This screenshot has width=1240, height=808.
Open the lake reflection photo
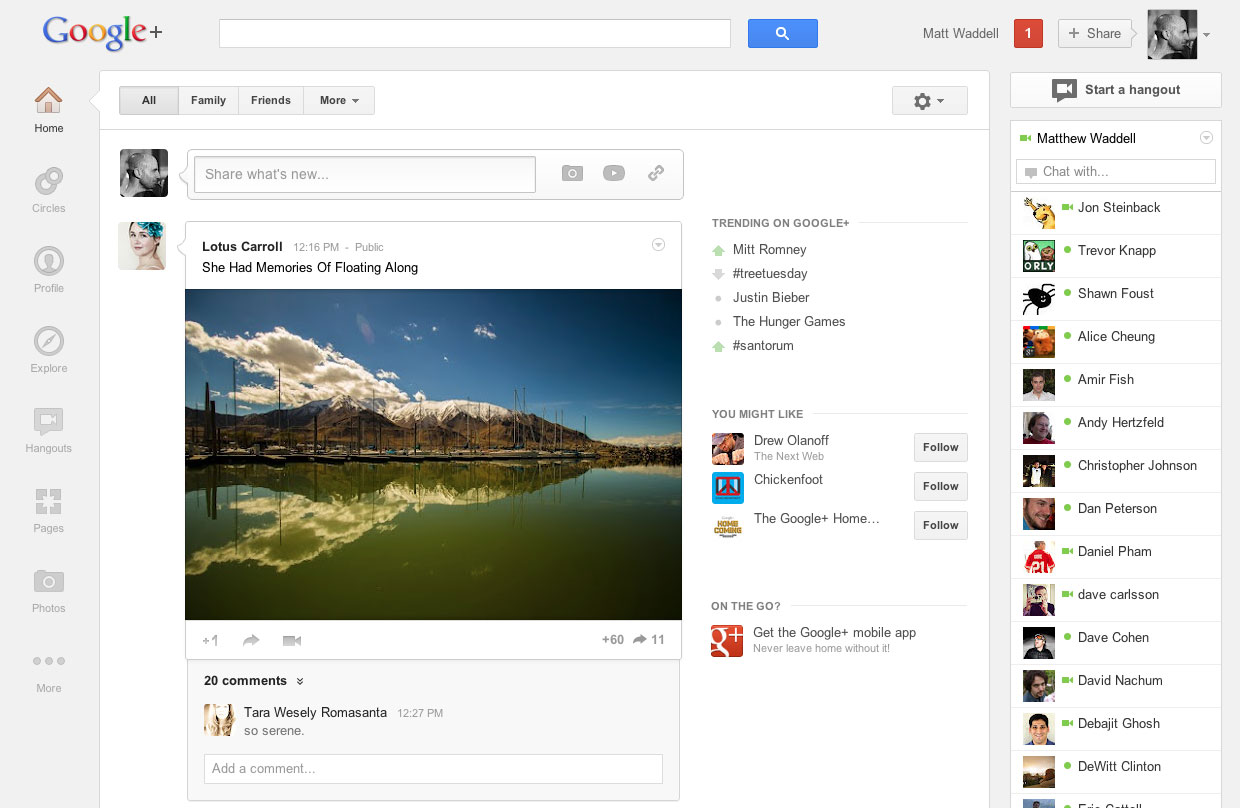click(x=433, y=455)
